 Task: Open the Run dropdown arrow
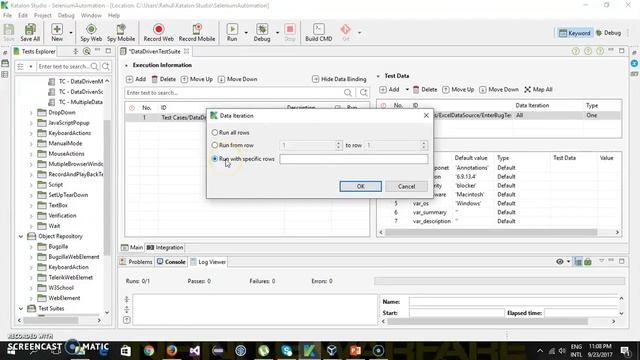[x=246, y=33]
